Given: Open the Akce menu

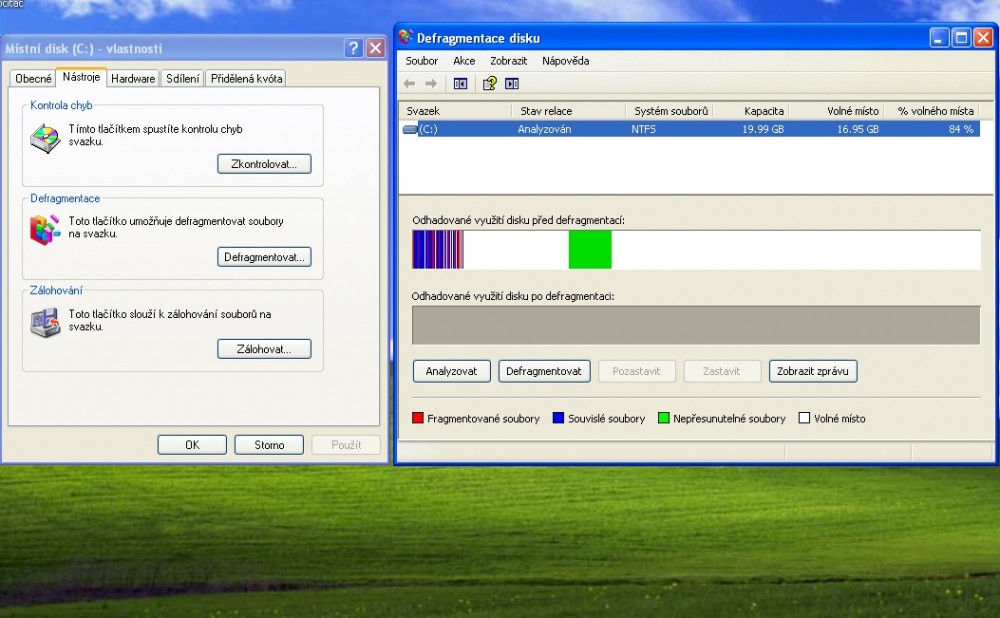Looking at the screenshot, I should 464,61.
